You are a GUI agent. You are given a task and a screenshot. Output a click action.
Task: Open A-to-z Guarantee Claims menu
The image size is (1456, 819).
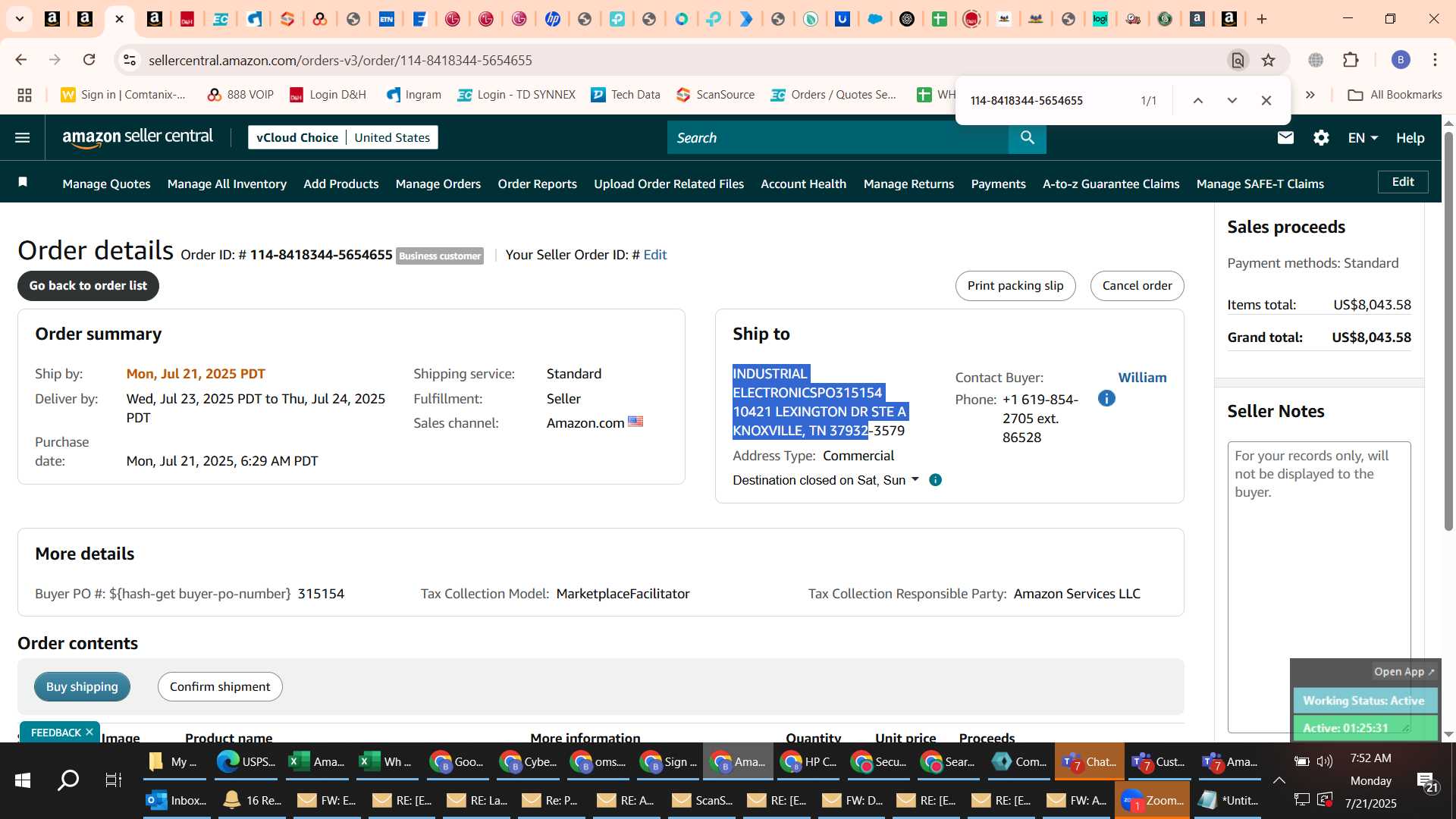[x=1111, y=184]
